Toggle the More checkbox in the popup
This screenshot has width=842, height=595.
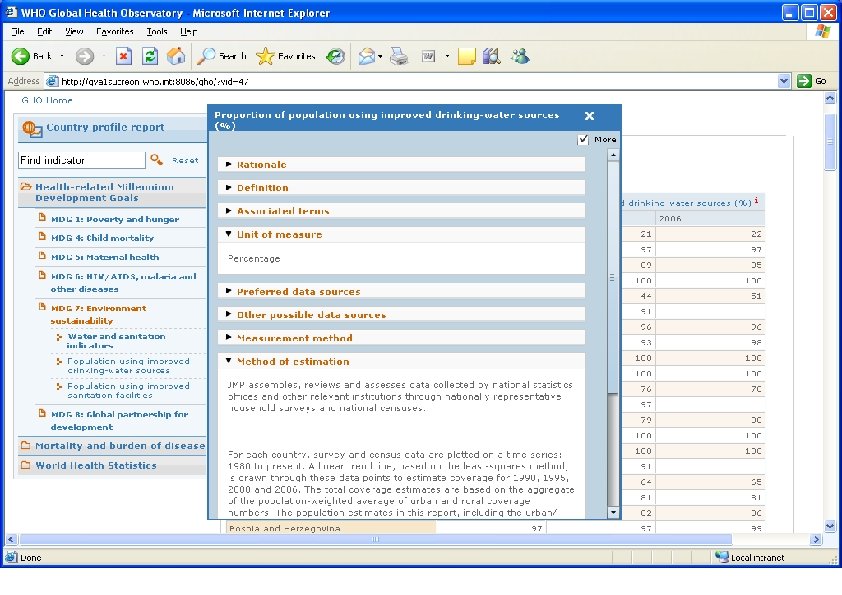point(583,140)
